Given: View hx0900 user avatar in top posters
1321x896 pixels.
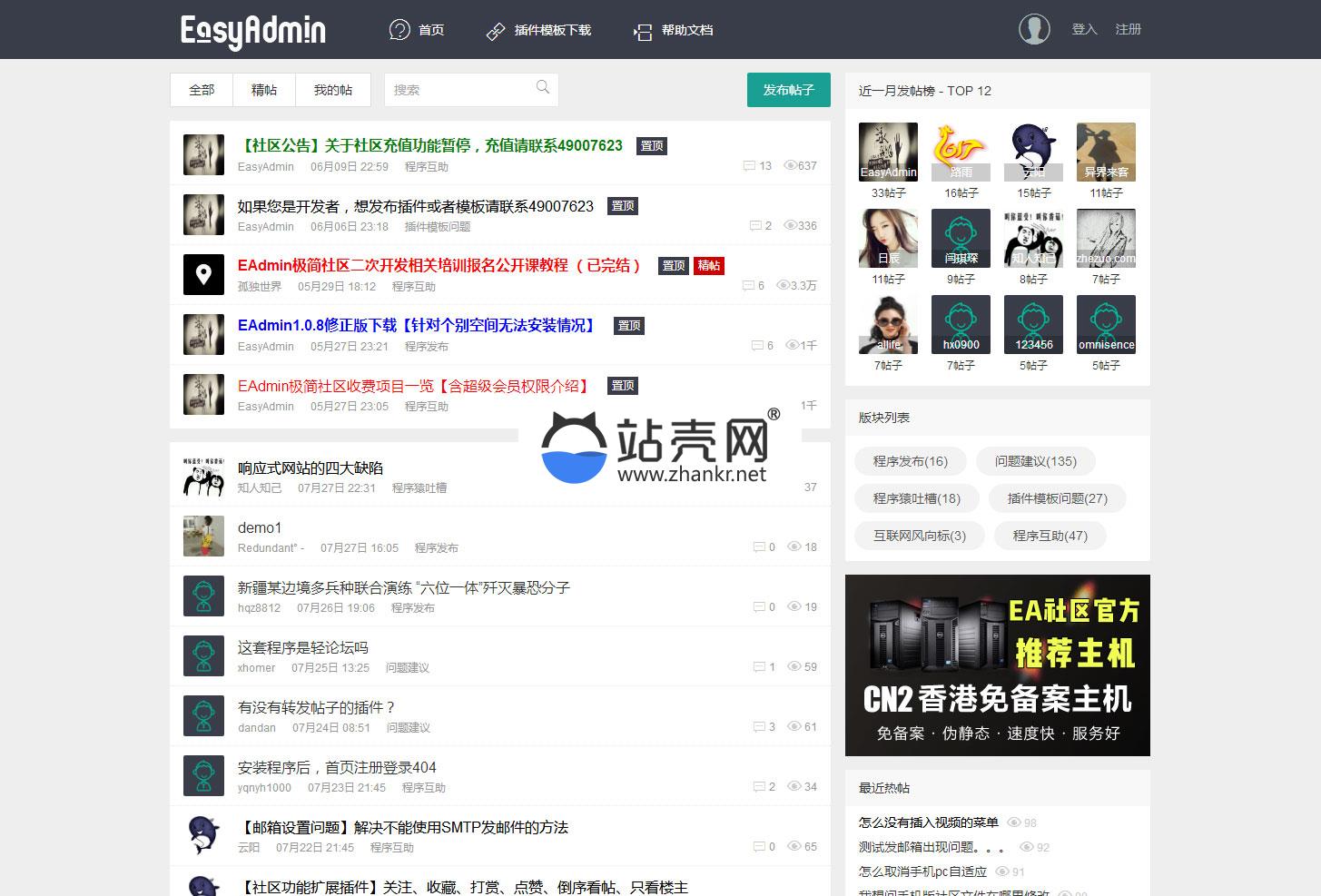Looking at the screenshot, I should pyautogui.click(x=961, y=324).
